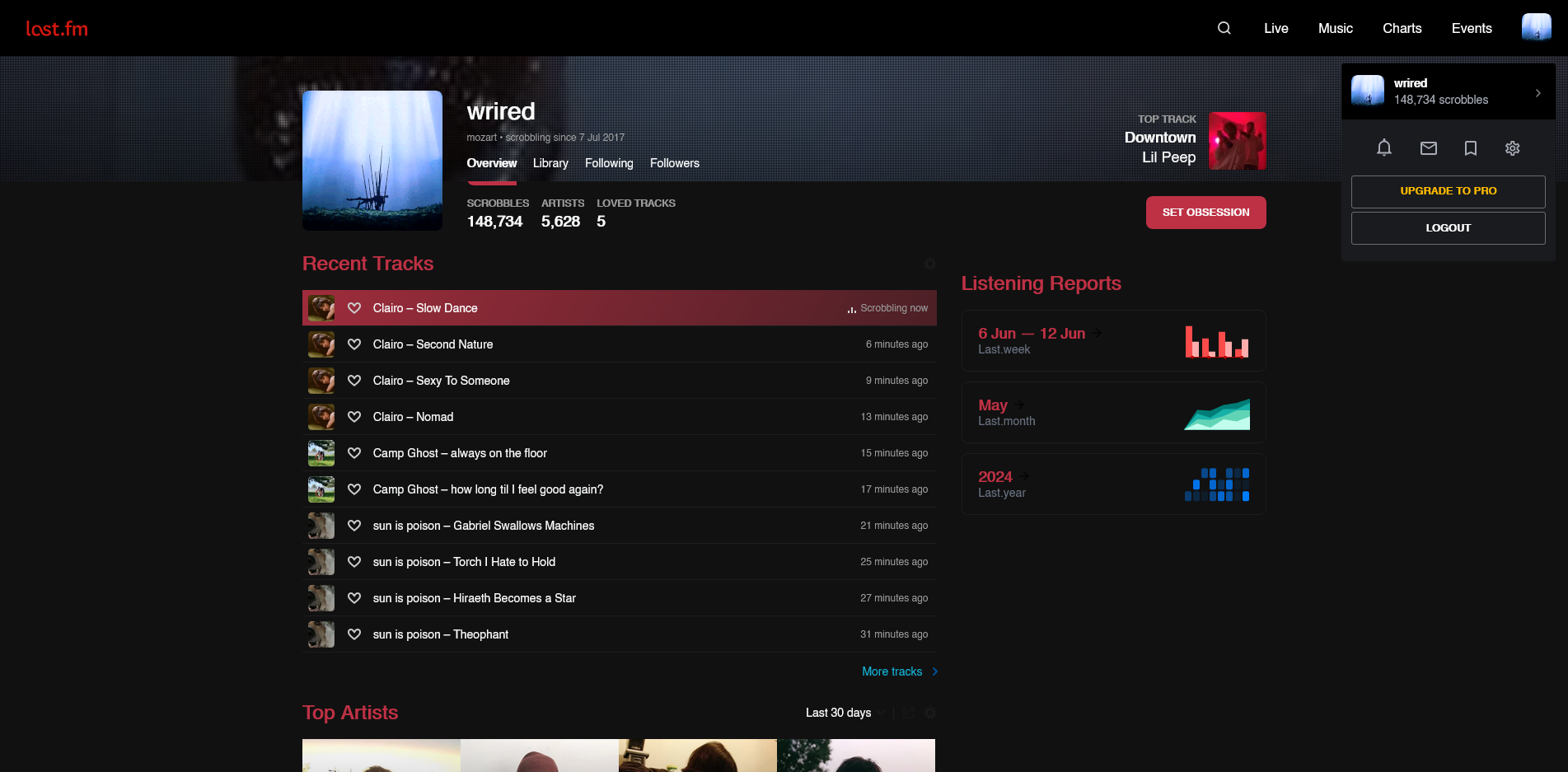Open the Lil Peep artist link
The height and width of the screenshot is (772, 1568).
tap(1169, 157)
